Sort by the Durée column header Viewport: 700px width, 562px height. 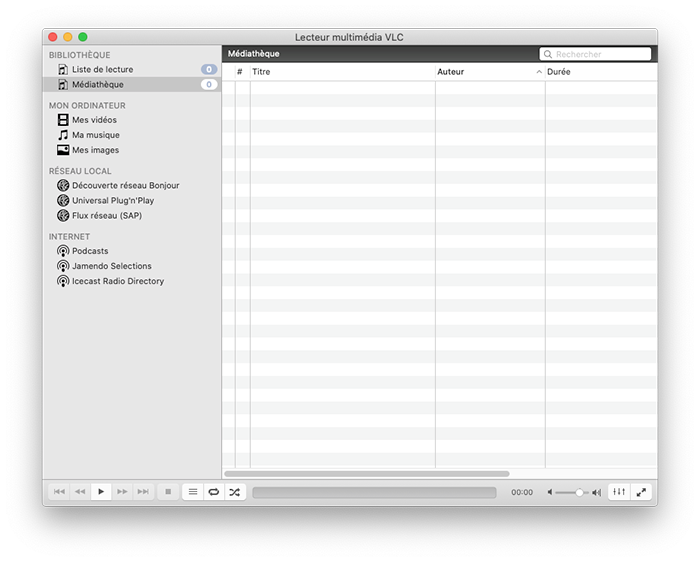pos(601,72)
